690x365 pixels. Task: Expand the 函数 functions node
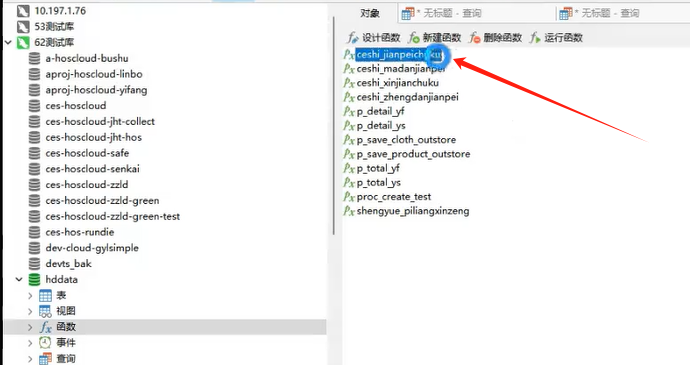(x=30, y=327)
